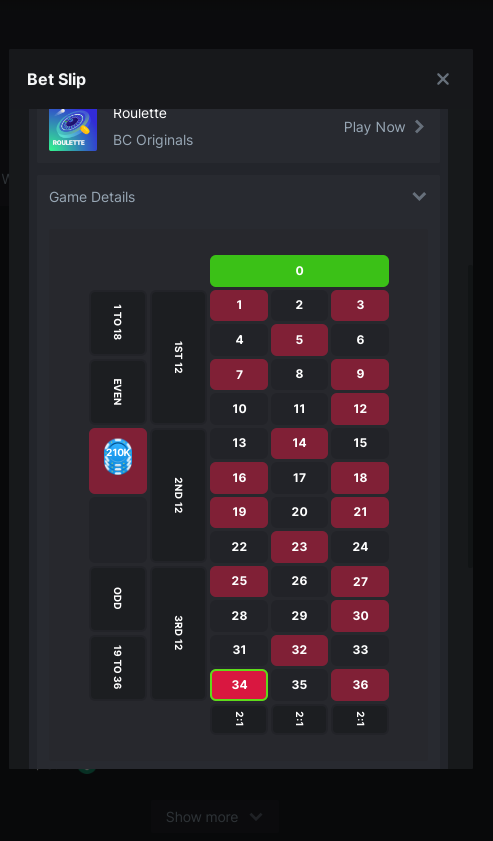Screen dimensions: 493x841
Task: Collapse the Game Details section
Action: [419, 196]
